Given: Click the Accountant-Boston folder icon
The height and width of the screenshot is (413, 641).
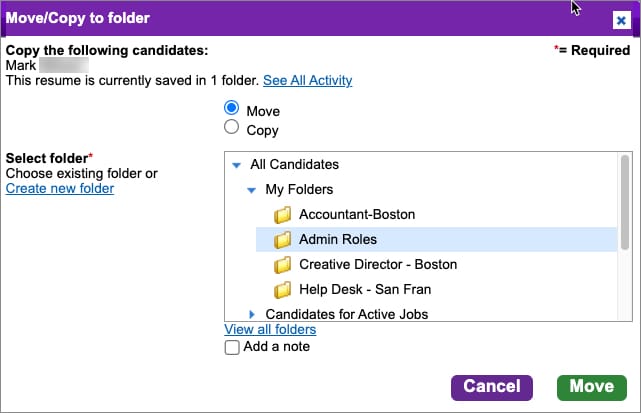Looking at the screenshot, I should tap(283, 215).
